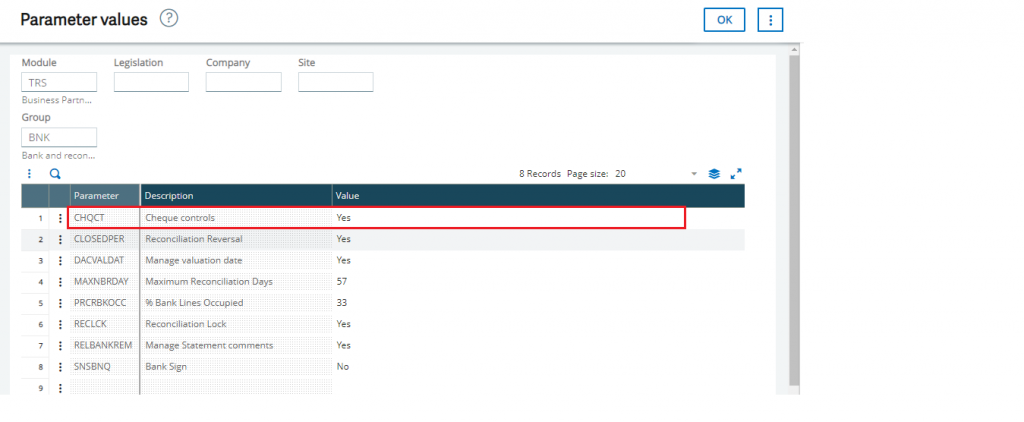Click the grid search magnifier icon

(55, 173)
